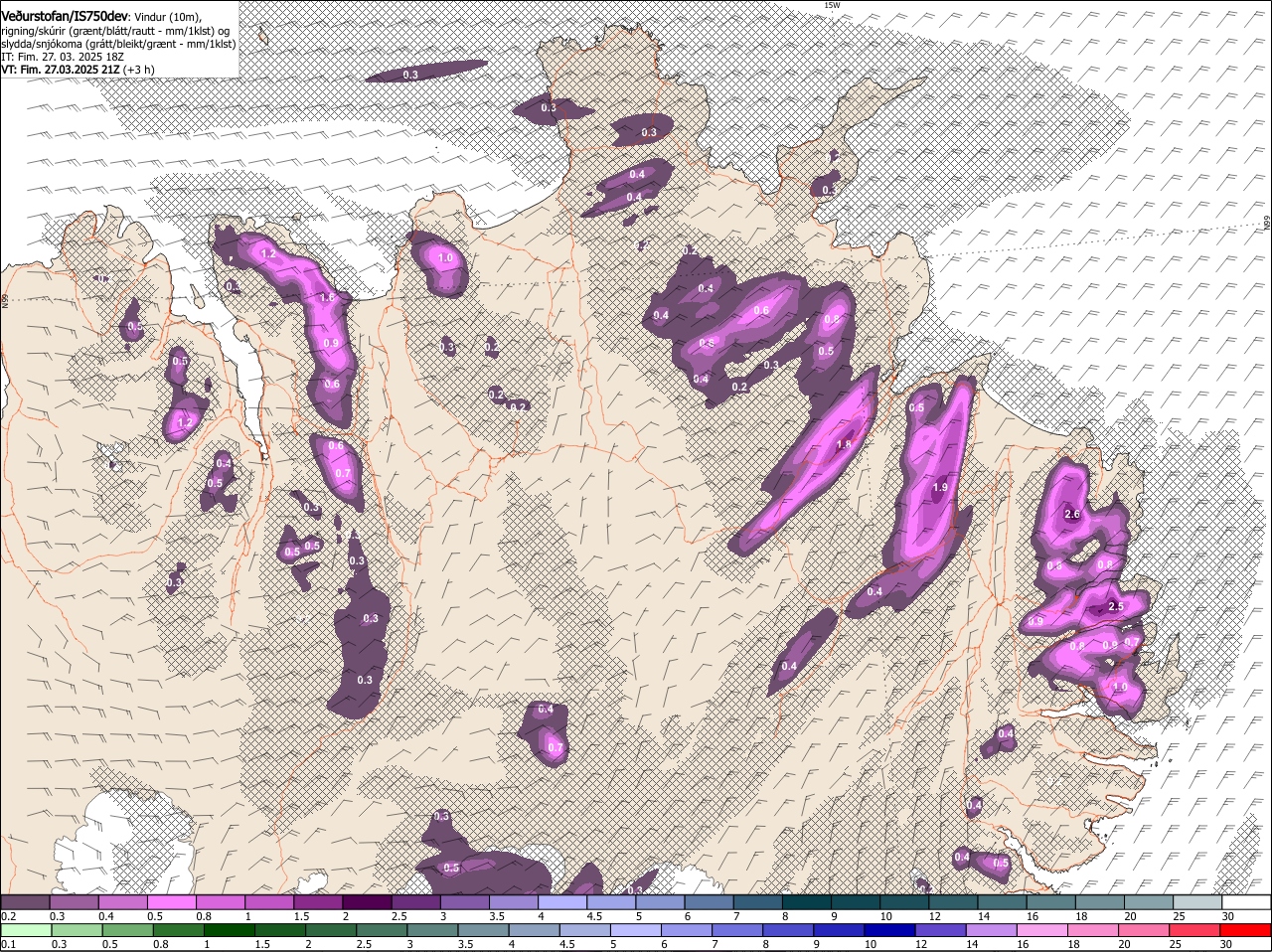
Task: Click the 2.6 precipitation value on the map
Action: coord(1071,514)
